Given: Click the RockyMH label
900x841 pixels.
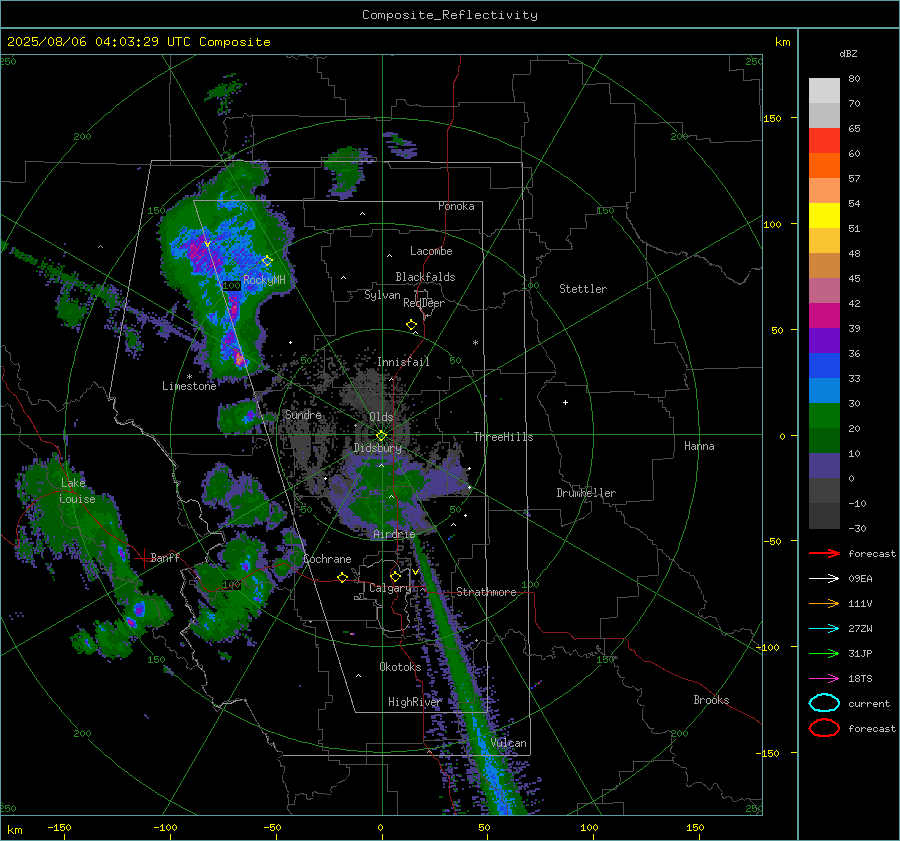Looking at the screenshot, I should [x=264, y=280].
